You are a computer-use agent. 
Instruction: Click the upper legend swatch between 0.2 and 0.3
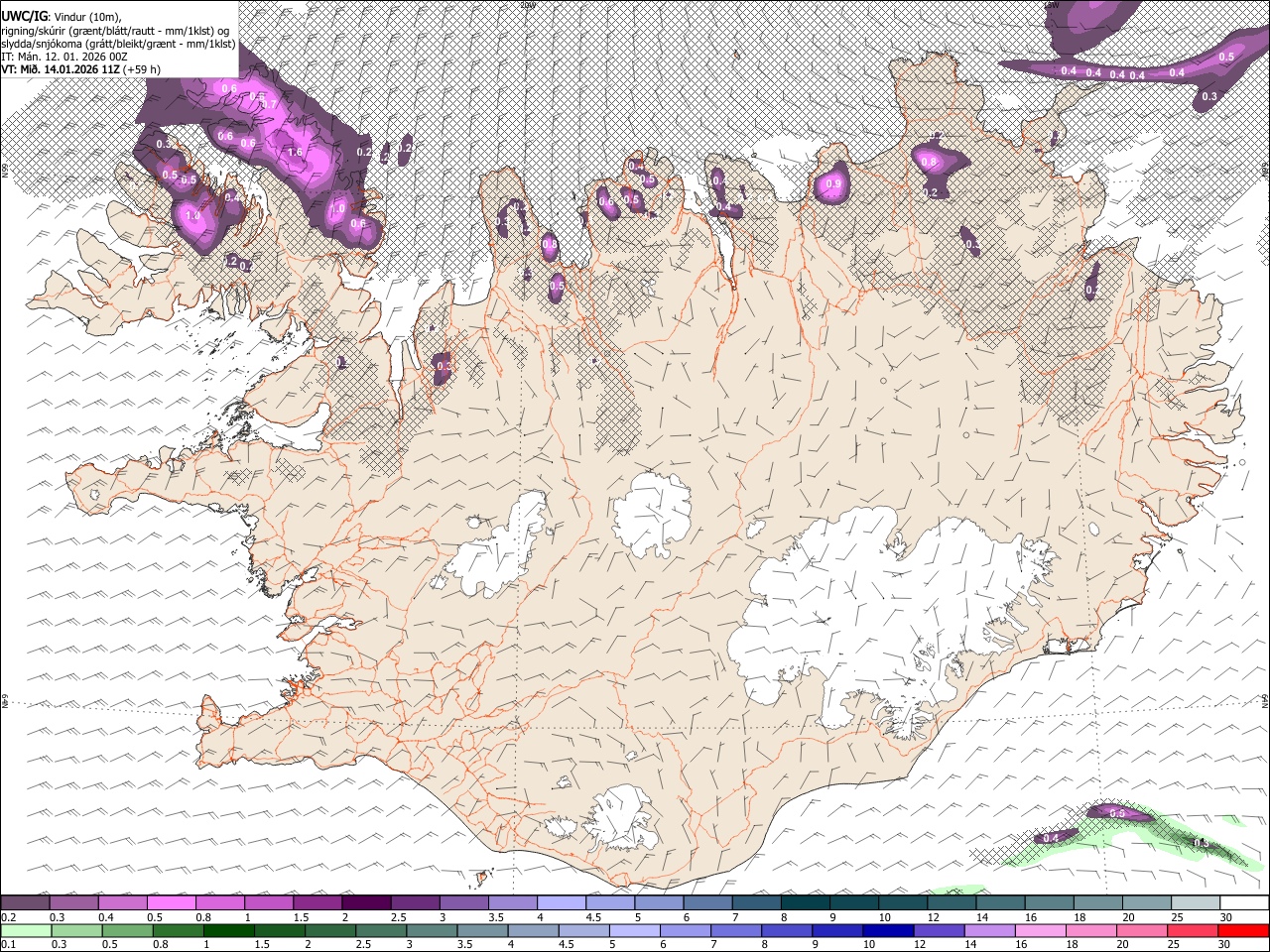tap(25, 903)
